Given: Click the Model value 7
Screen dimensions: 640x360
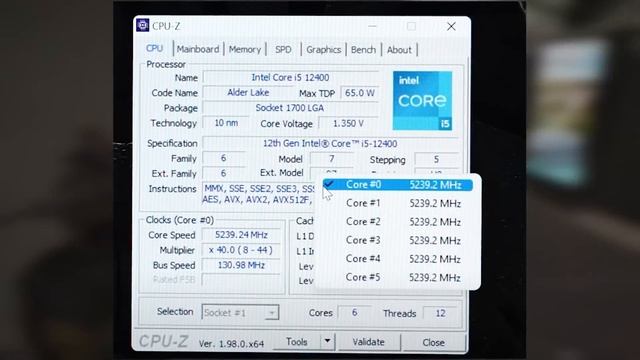Looking at the screenshot, I should [331, 159].
